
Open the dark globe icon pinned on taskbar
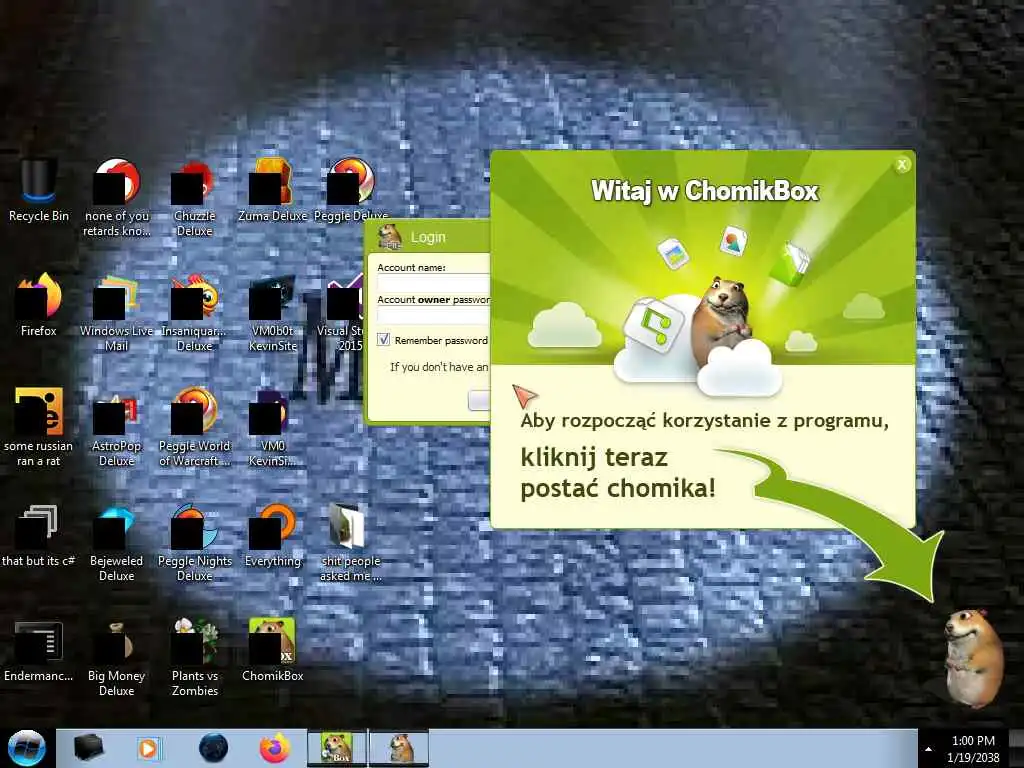[x=213, y=748]
